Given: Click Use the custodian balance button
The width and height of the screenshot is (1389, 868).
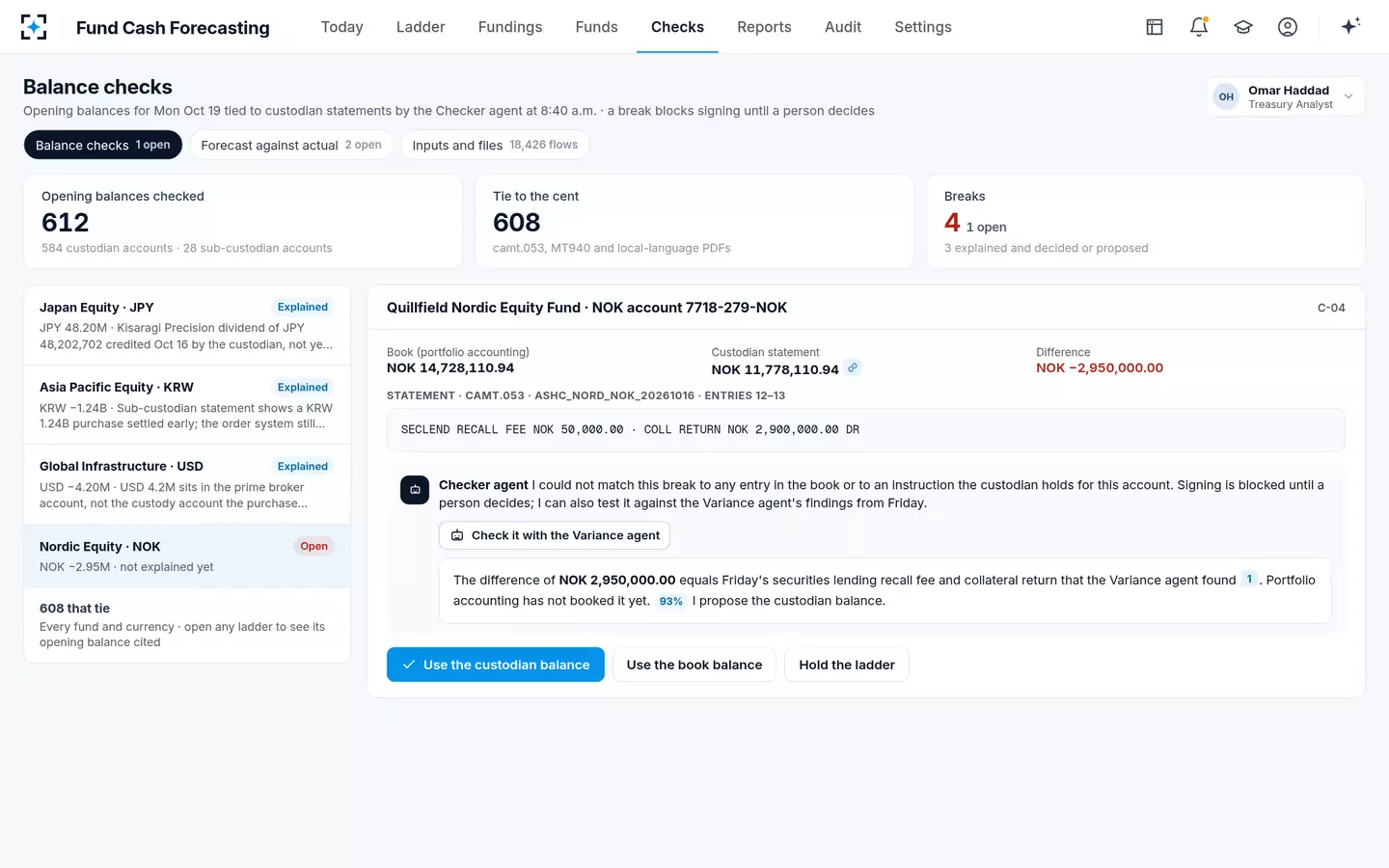Looking at the screenshot, I should [x=496, y=665].
